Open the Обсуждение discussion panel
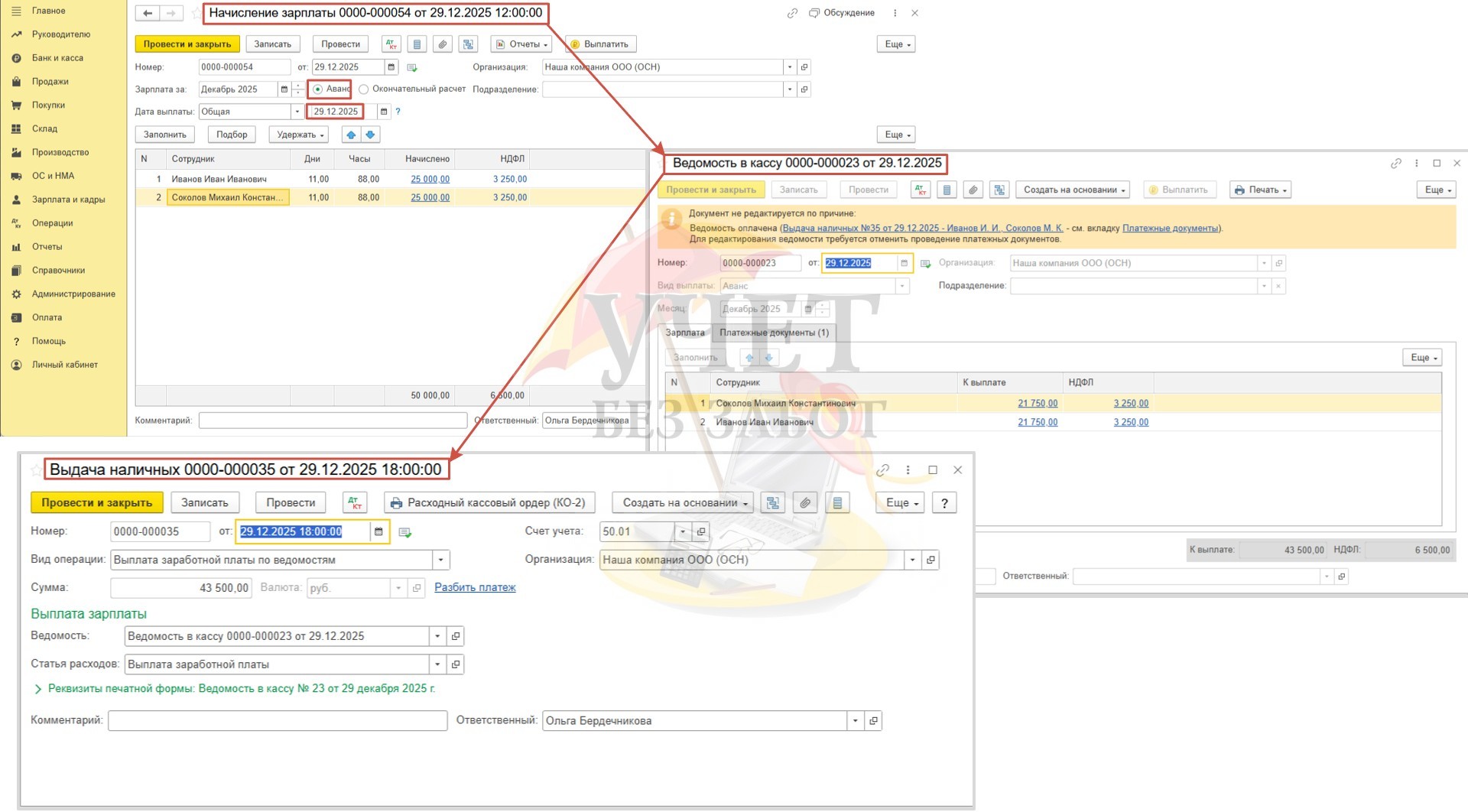The width and height of the screenshot is (1468, 812). tap(842, 13)
